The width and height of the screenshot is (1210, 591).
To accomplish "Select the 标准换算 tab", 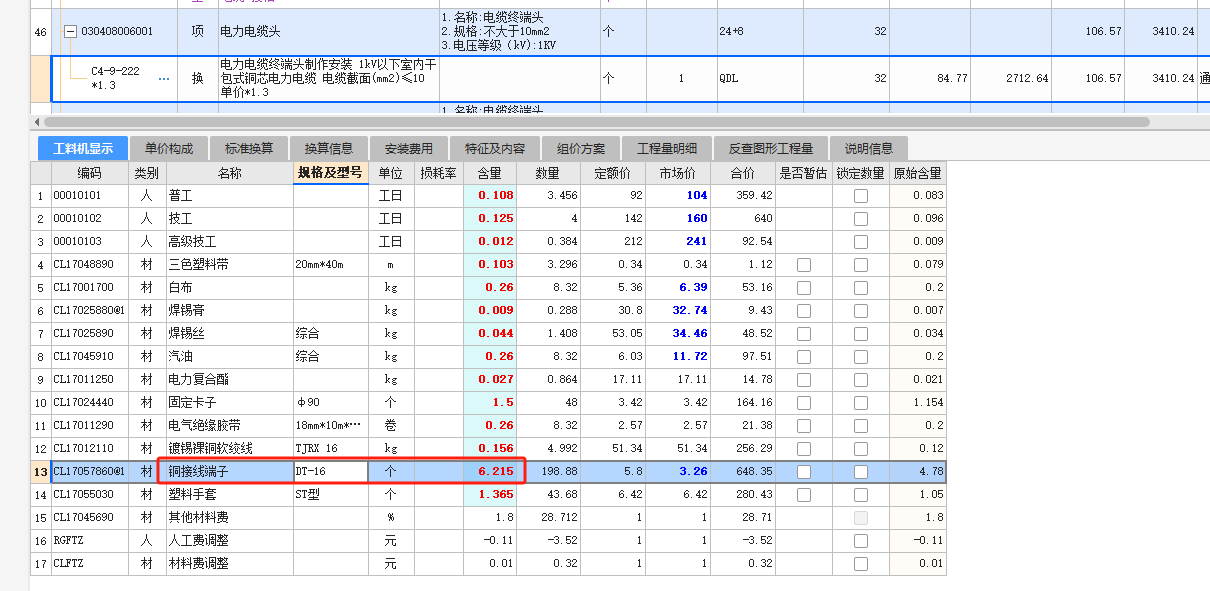I will point(249,149).
